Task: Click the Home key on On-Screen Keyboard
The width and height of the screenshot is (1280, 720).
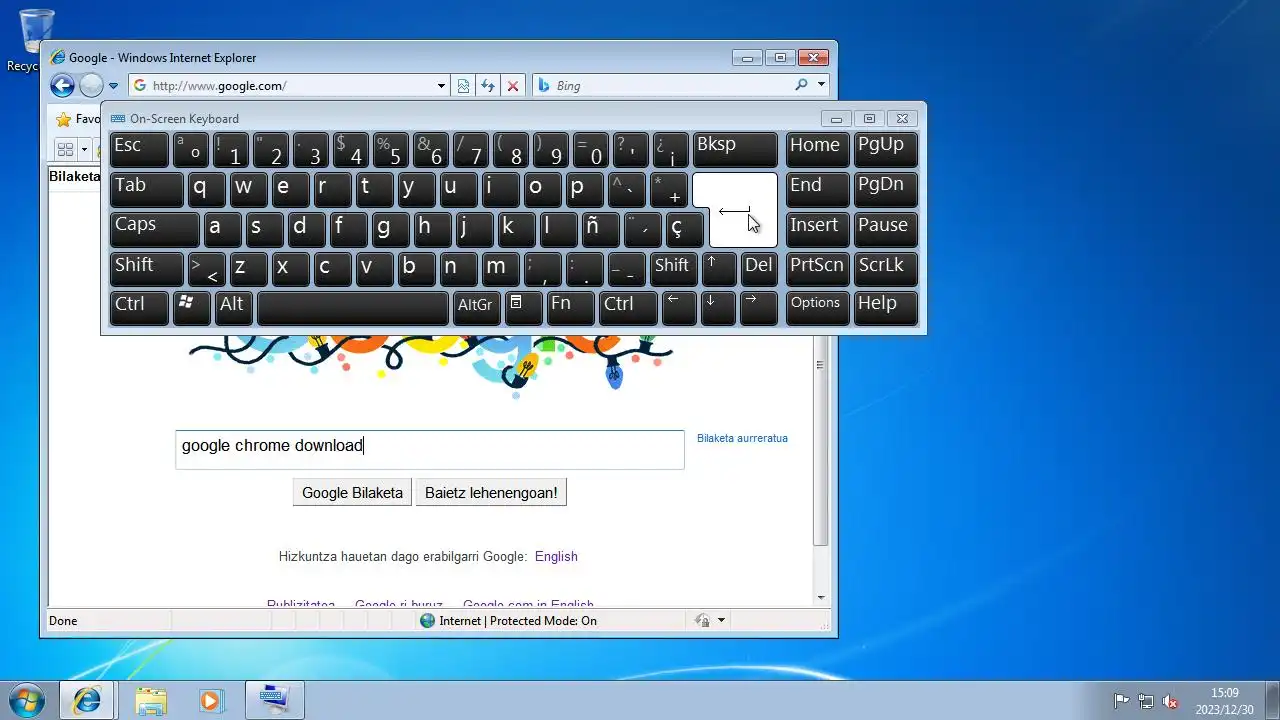Action: 817,150
